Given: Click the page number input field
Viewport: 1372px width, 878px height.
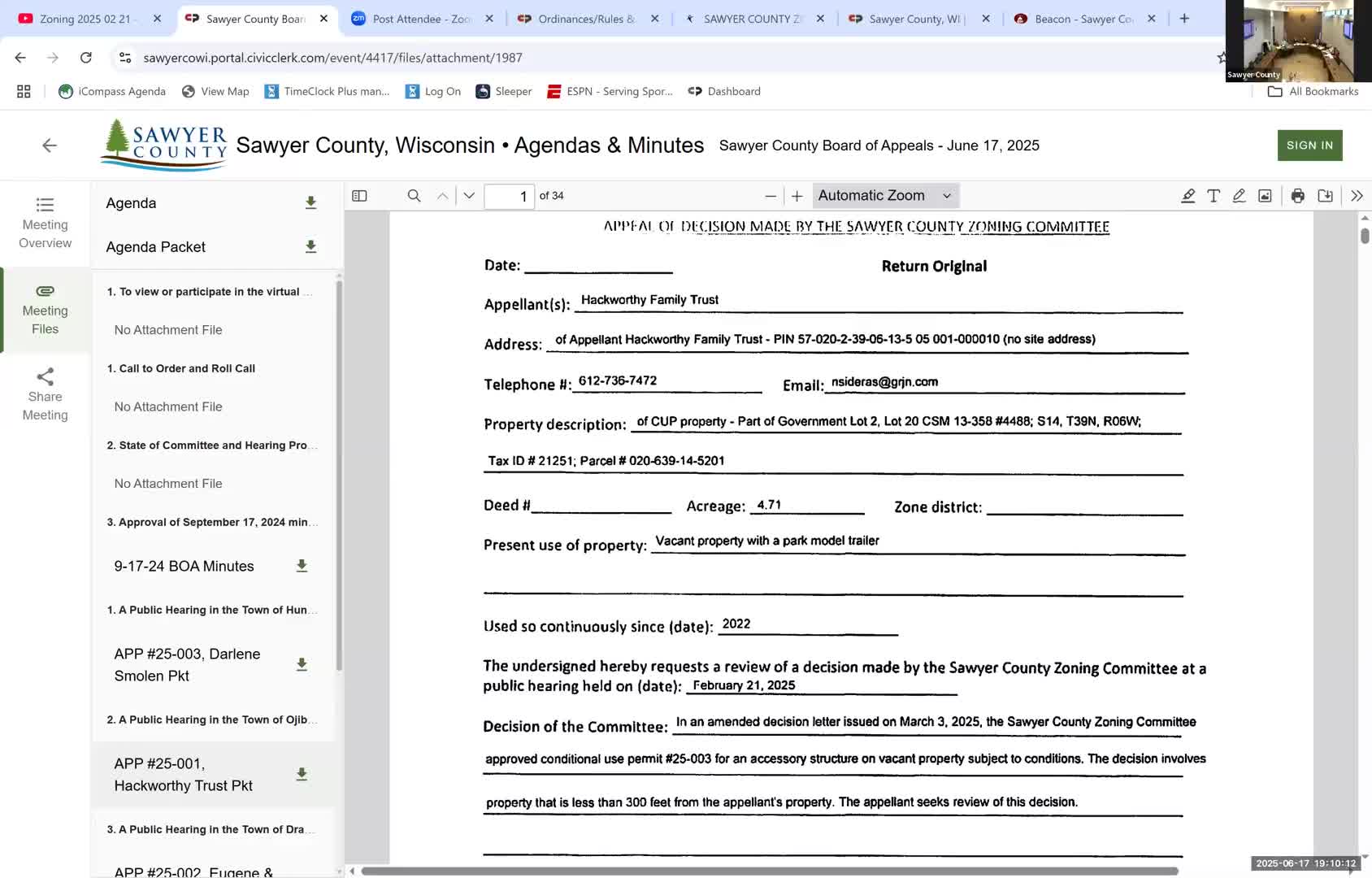Looking at the screenshot, I should pyautogui.click(x=509, y=196).
